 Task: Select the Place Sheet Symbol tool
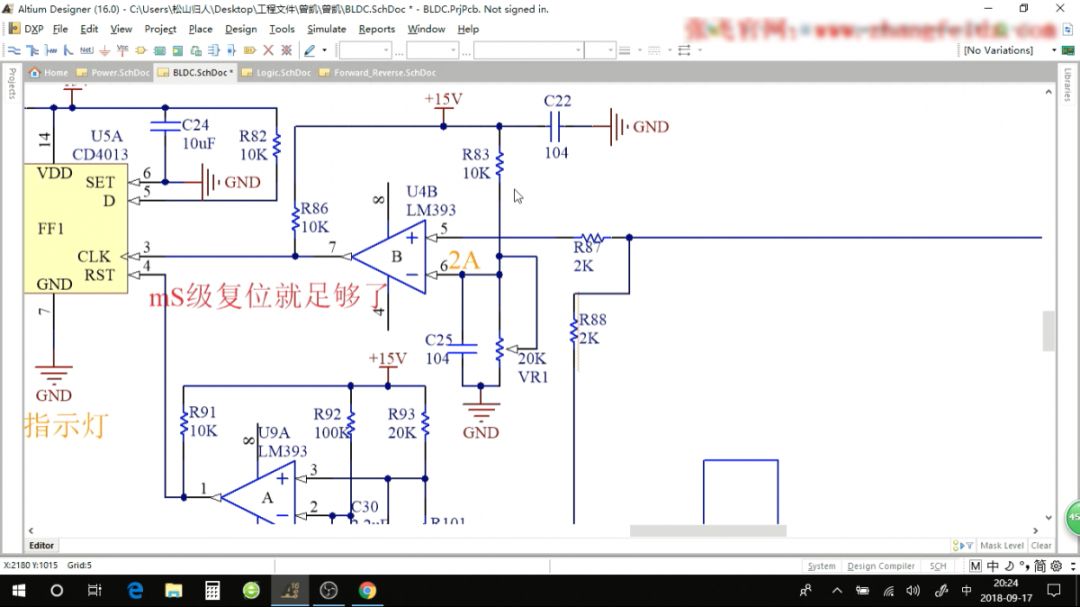pos(160,50)
